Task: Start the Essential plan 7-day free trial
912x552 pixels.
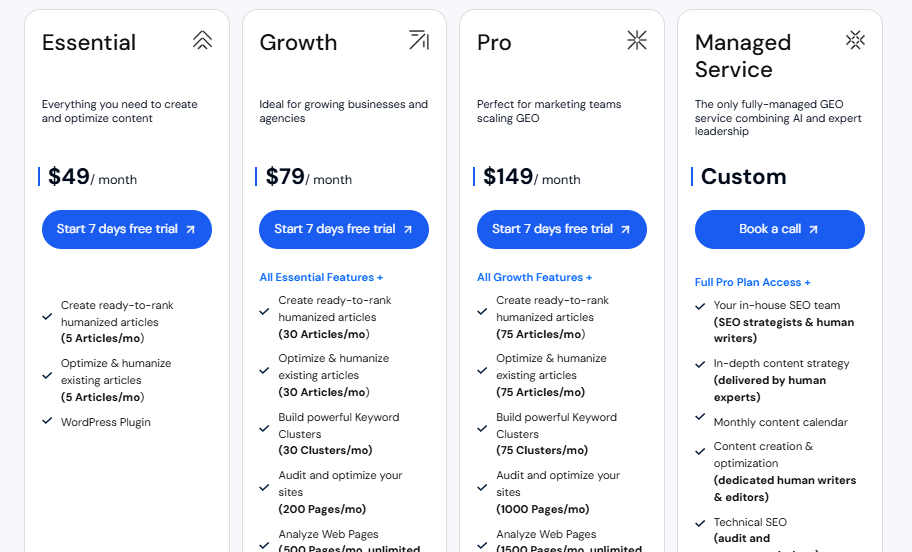Action: coord(127,229)
